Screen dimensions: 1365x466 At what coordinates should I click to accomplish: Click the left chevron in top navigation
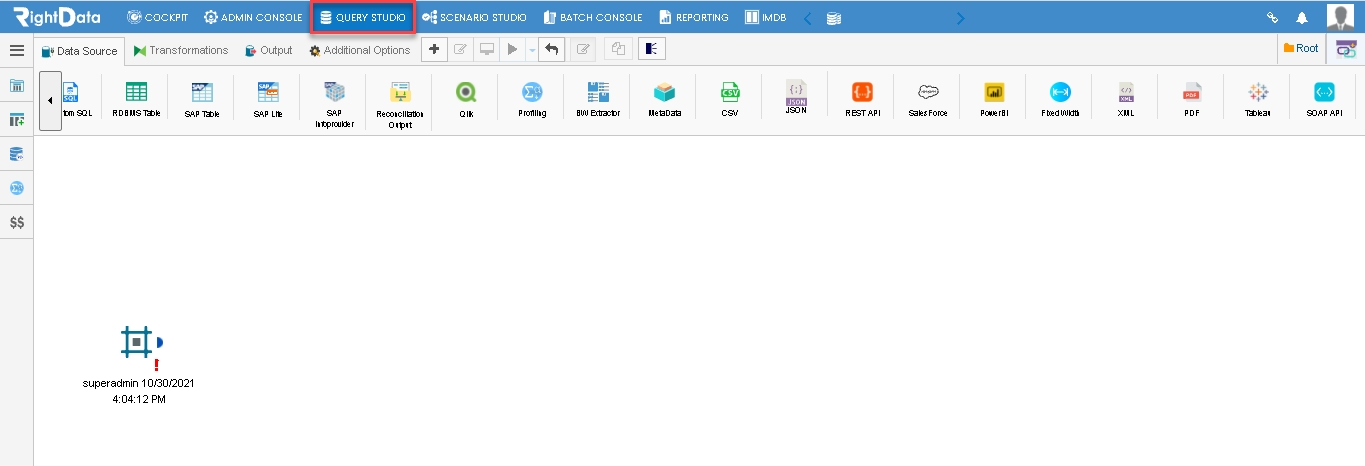pyautogui.click(x=808, y=17)
